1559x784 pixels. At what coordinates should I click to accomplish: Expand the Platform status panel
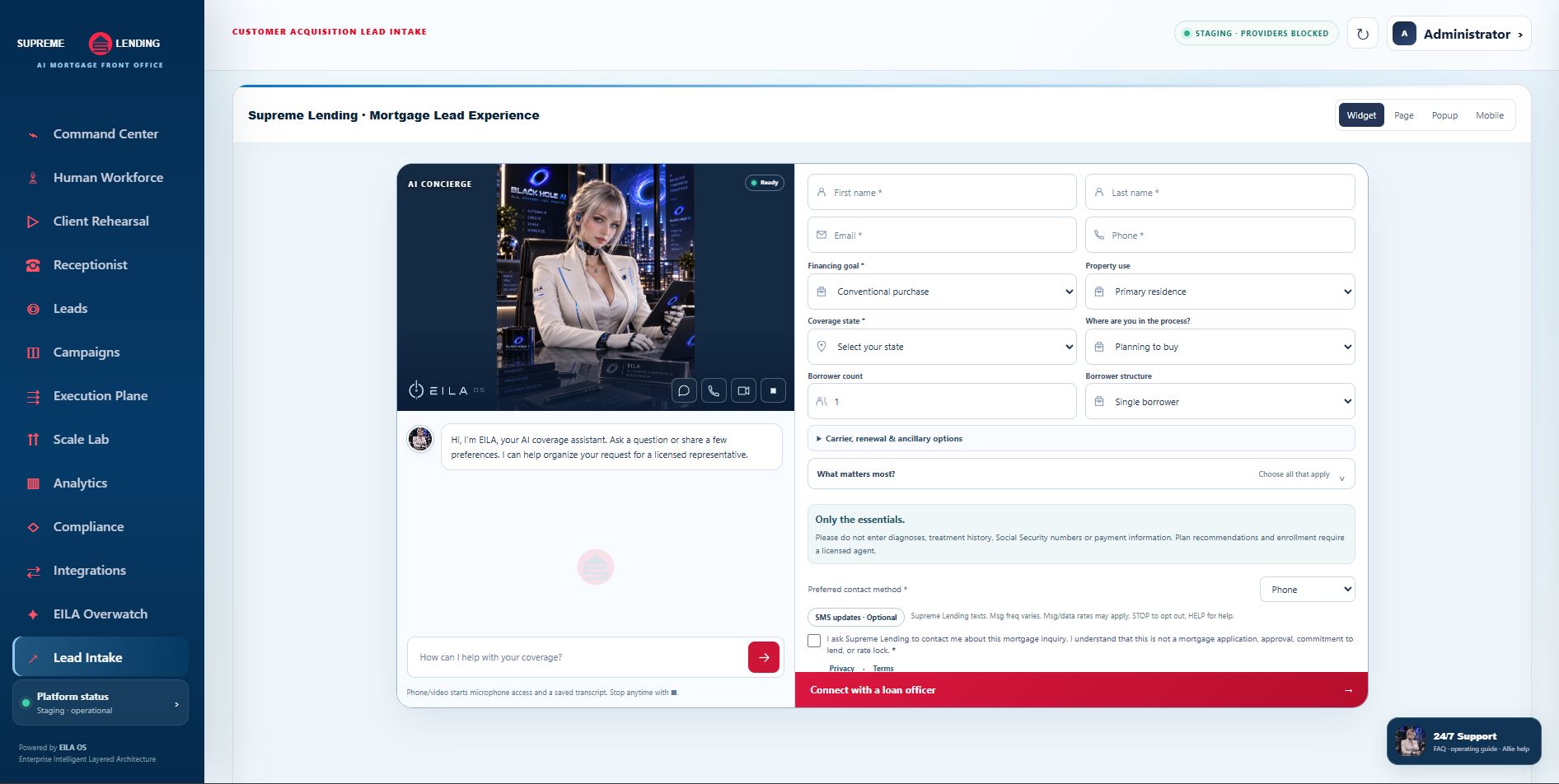(x=101, y=702)
